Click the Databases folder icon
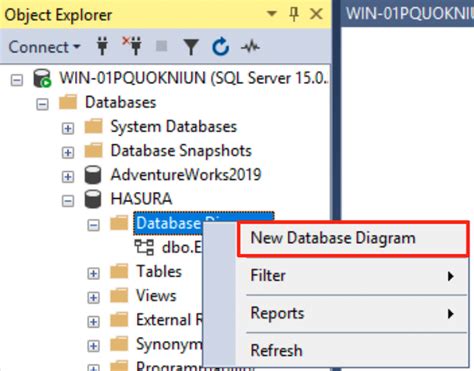474x371 pixels. 68,102
